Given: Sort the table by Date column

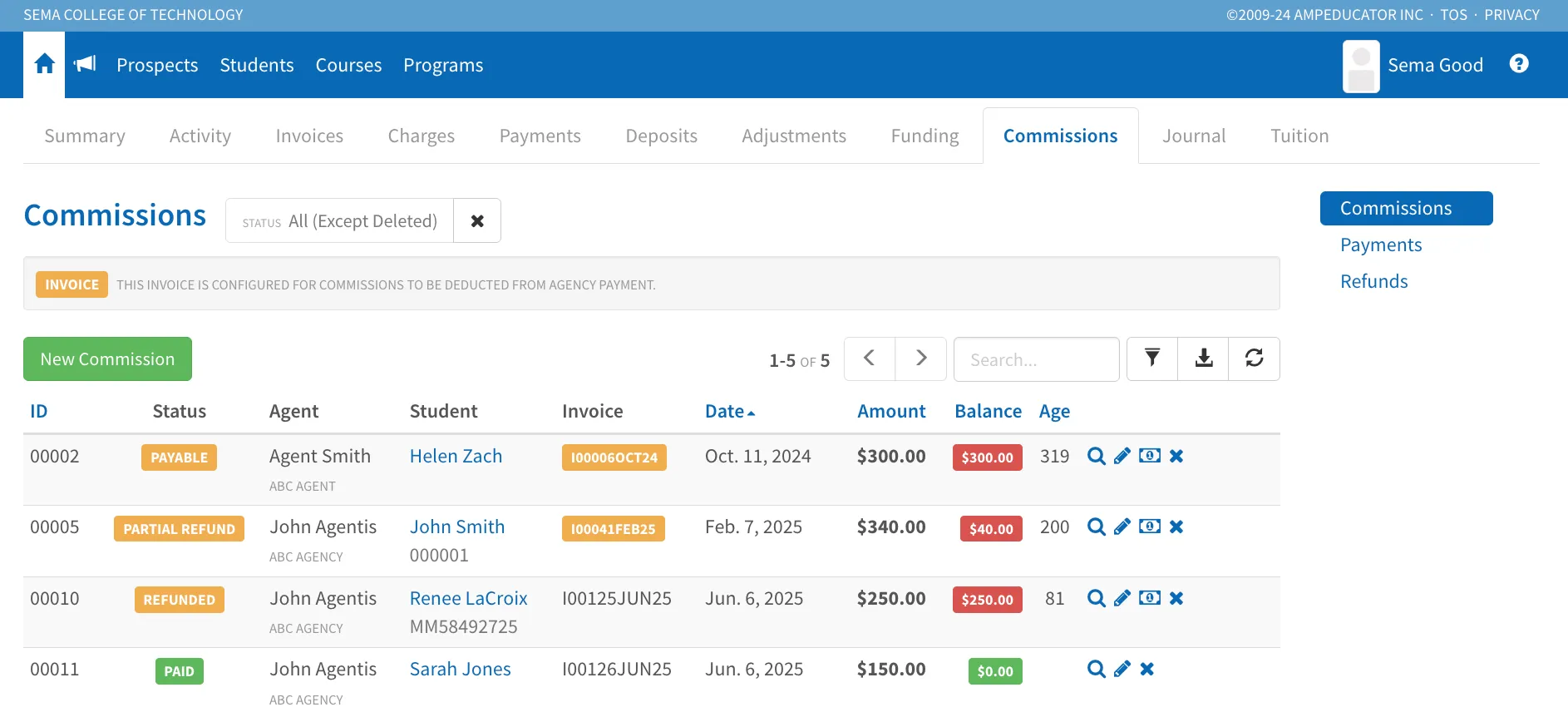Looking at the screenshot, I should [730, 411].
